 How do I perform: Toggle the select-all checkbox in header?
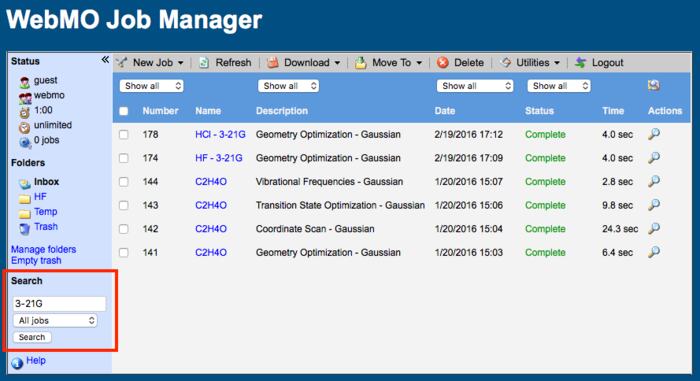click(124, 111)
